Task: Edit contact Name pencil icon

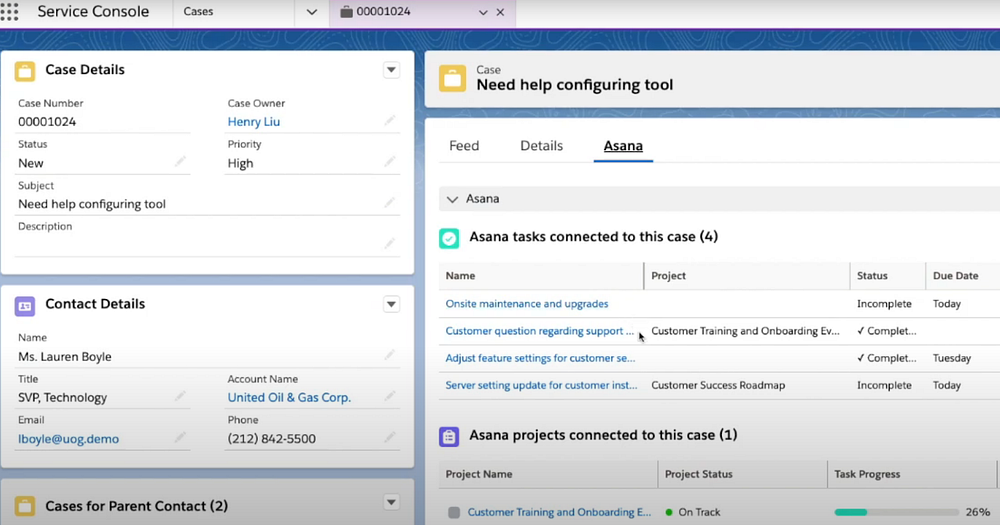Action: coord(390,355)
